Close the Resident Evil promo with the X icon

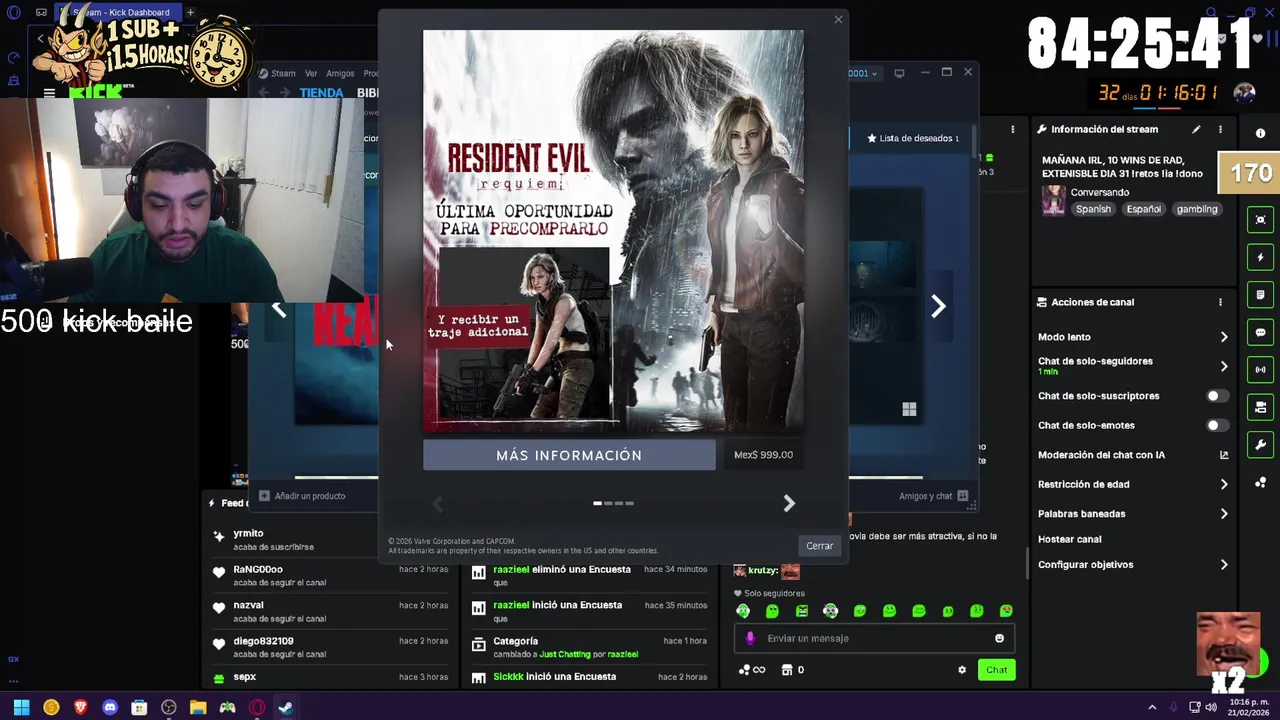pos(838,19)
